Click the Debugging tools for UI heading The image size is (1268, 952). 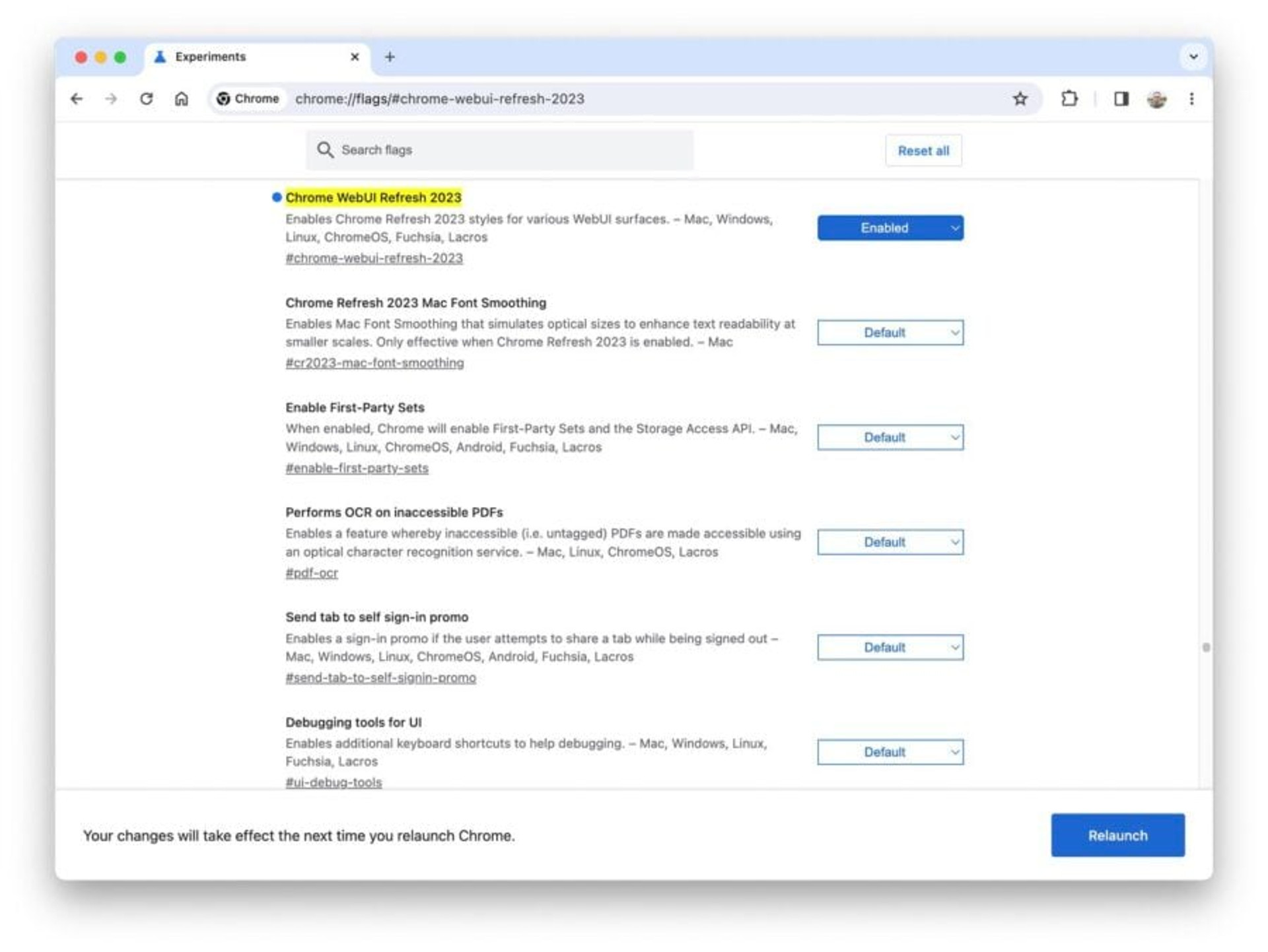coord(353,722)
